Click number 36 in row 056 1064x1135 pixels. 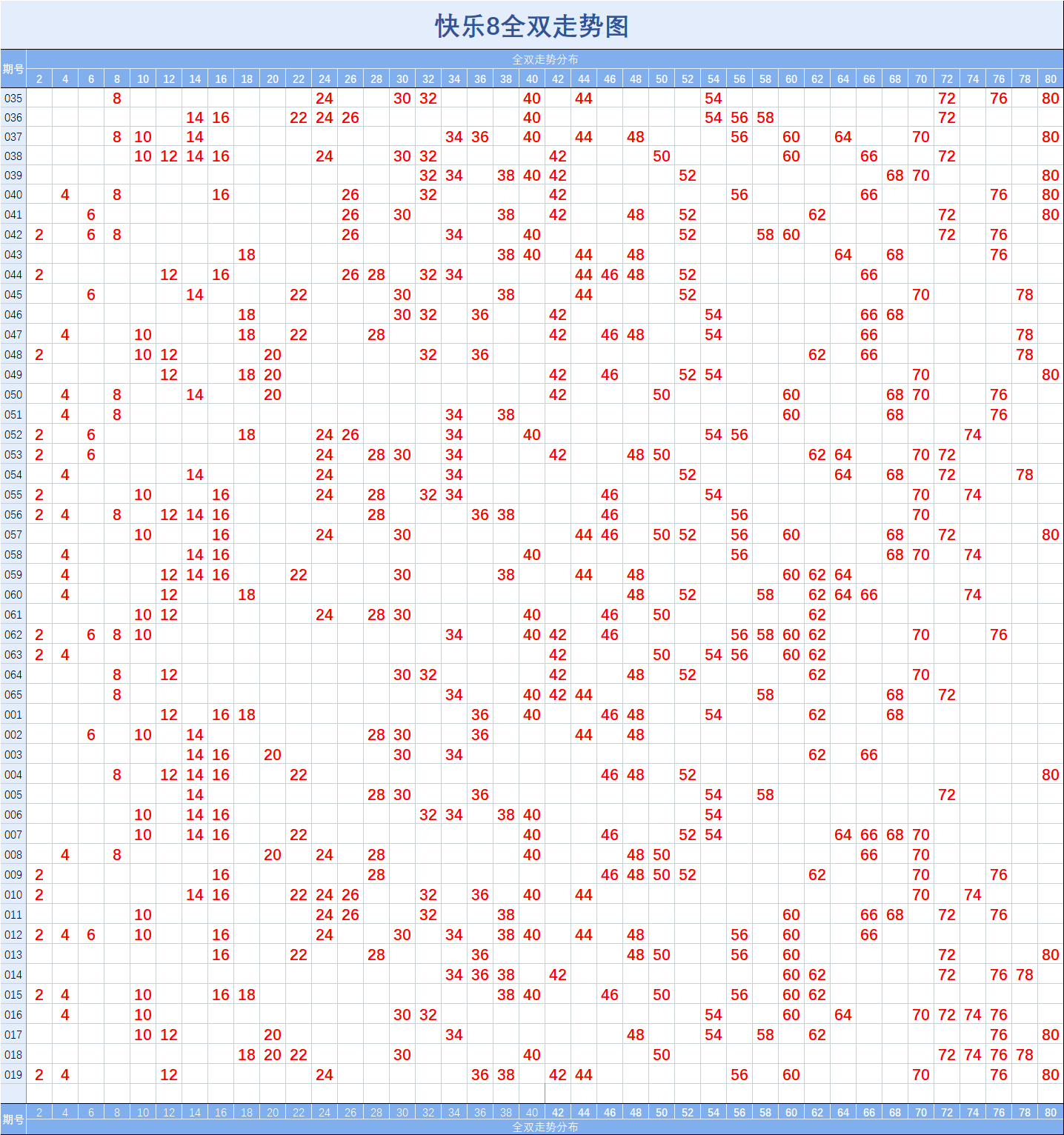[480, 514]
